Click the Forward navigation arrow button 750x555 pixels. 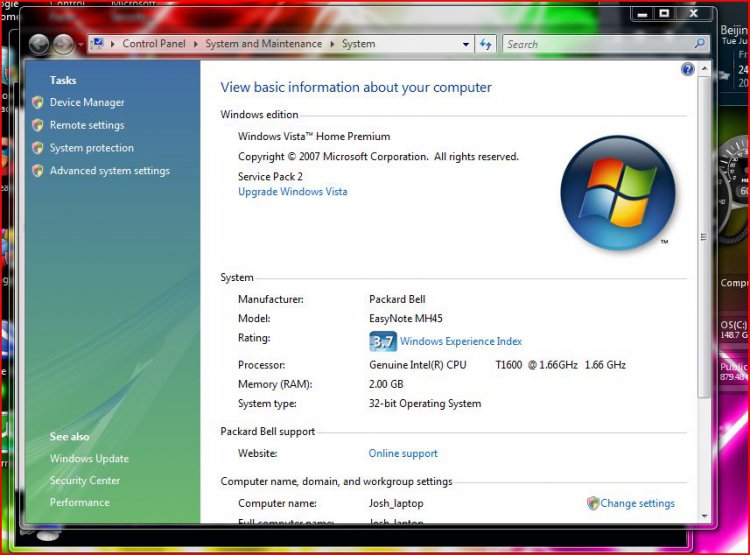coord(63,45)
